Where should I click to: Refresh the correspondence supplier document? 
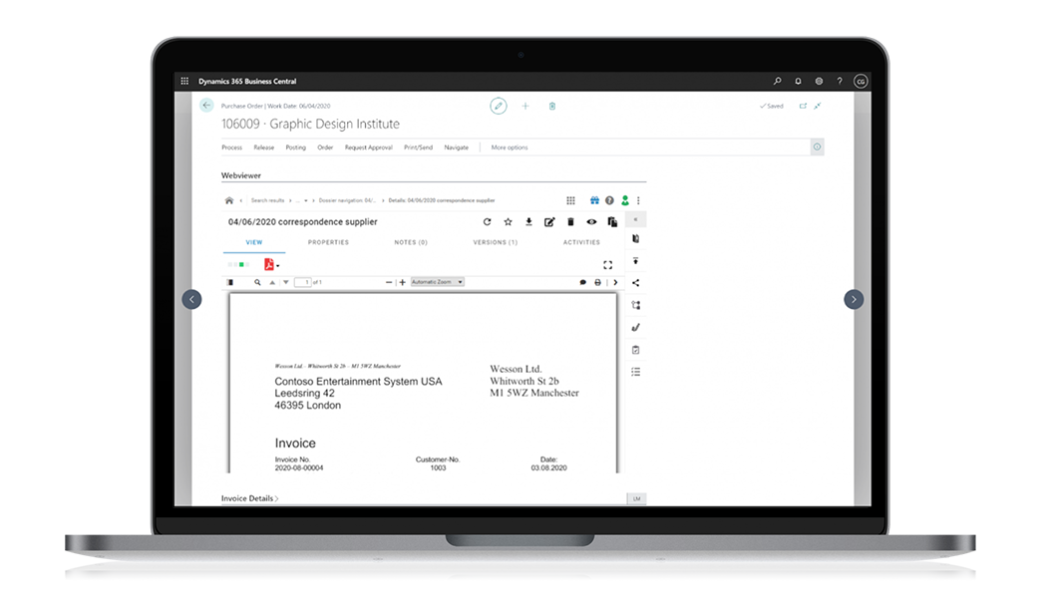(x=487, y=222)
